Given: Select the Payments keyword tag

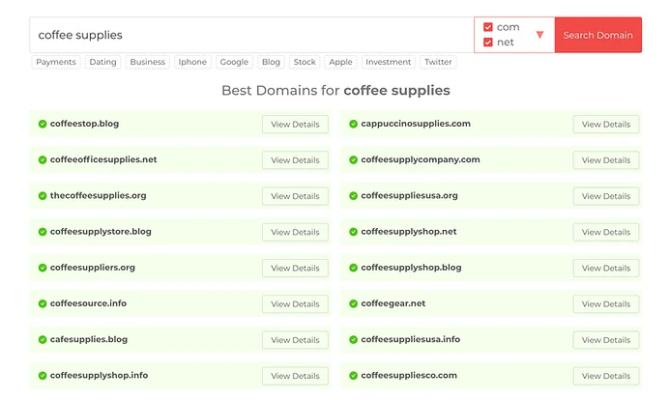Looking at the screenshot, I should pyautogui.click(x=56, y=62).
